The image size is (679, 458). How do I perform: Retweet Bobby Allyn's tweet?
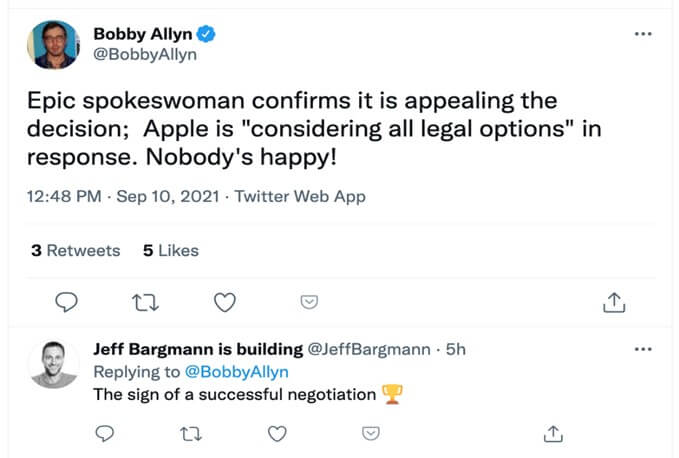[x=145, y=303]
